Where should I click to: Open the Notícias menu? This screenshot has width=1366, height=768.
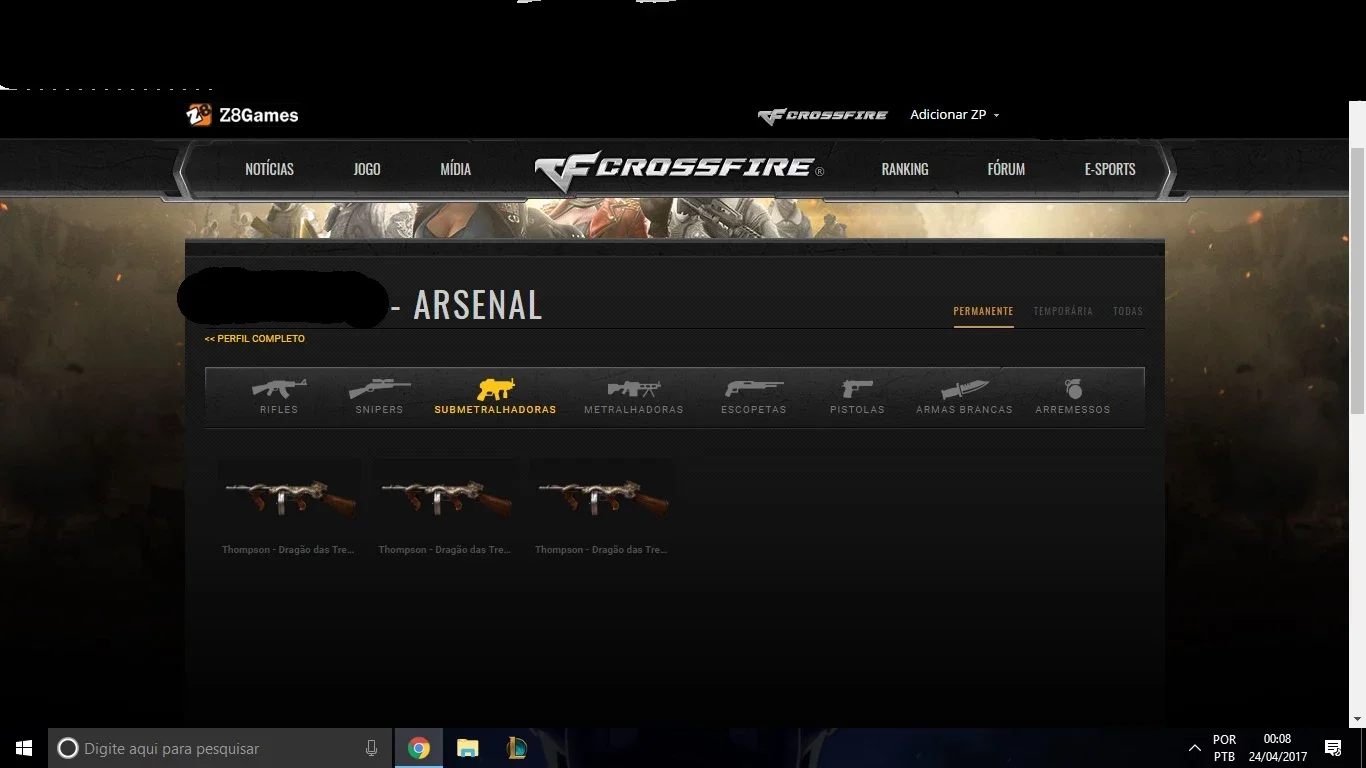click(x=270, y=169)
